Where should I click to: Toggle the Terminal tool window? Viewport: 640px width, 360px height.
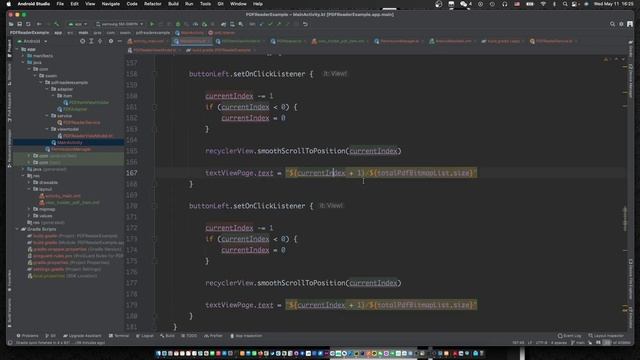tap(119, 336)
